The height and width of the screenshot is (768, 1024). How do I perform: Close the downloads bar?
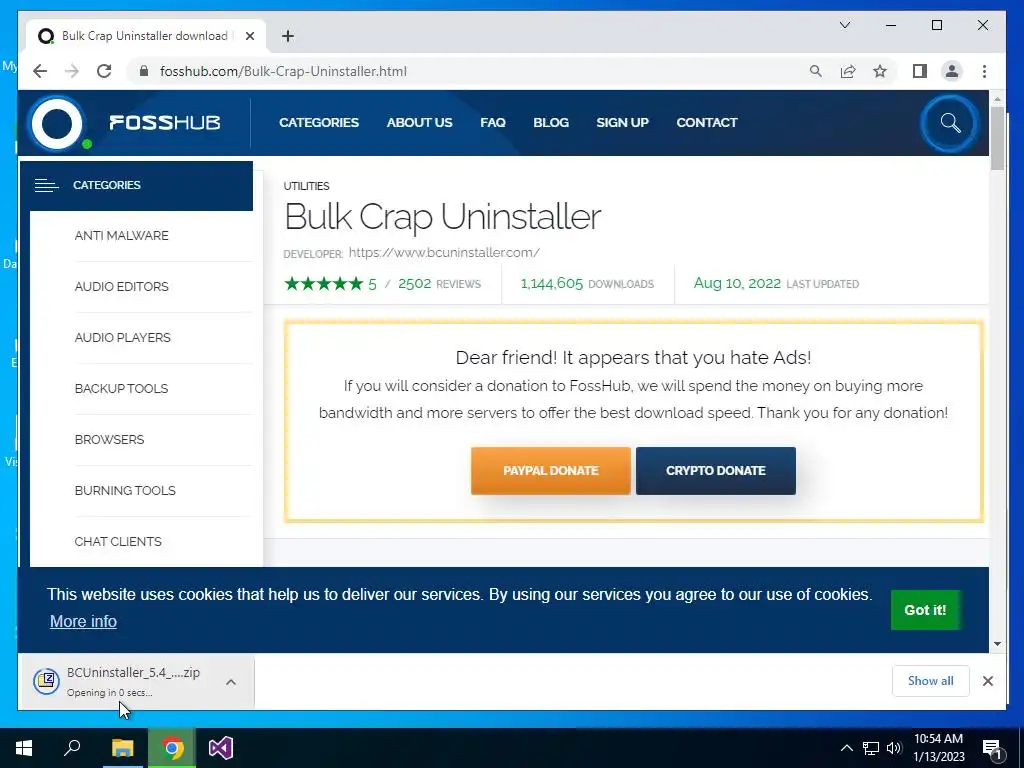pos(988,681)
